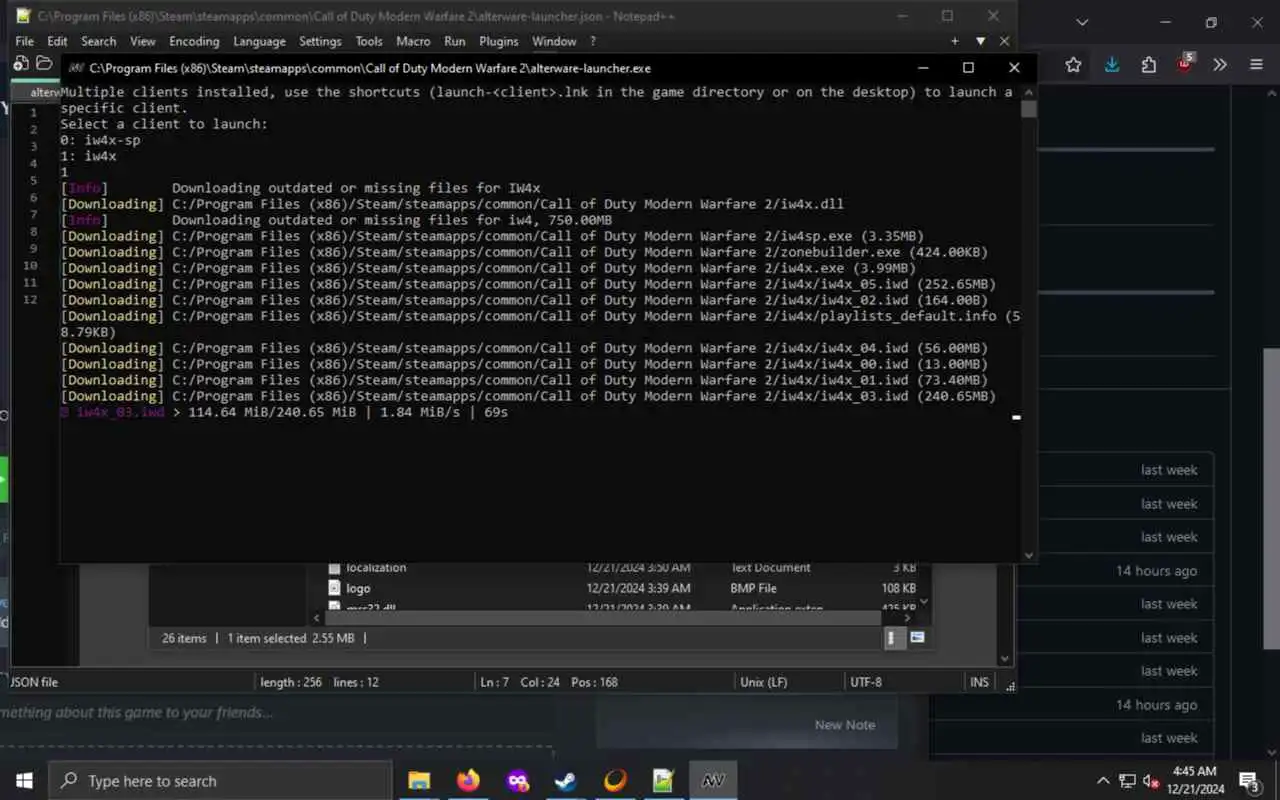The image size is (1280, 800).
Task: Open UTF-8 encoding selector in status bar
Action: pyautogui.click(x=865, y=682)
